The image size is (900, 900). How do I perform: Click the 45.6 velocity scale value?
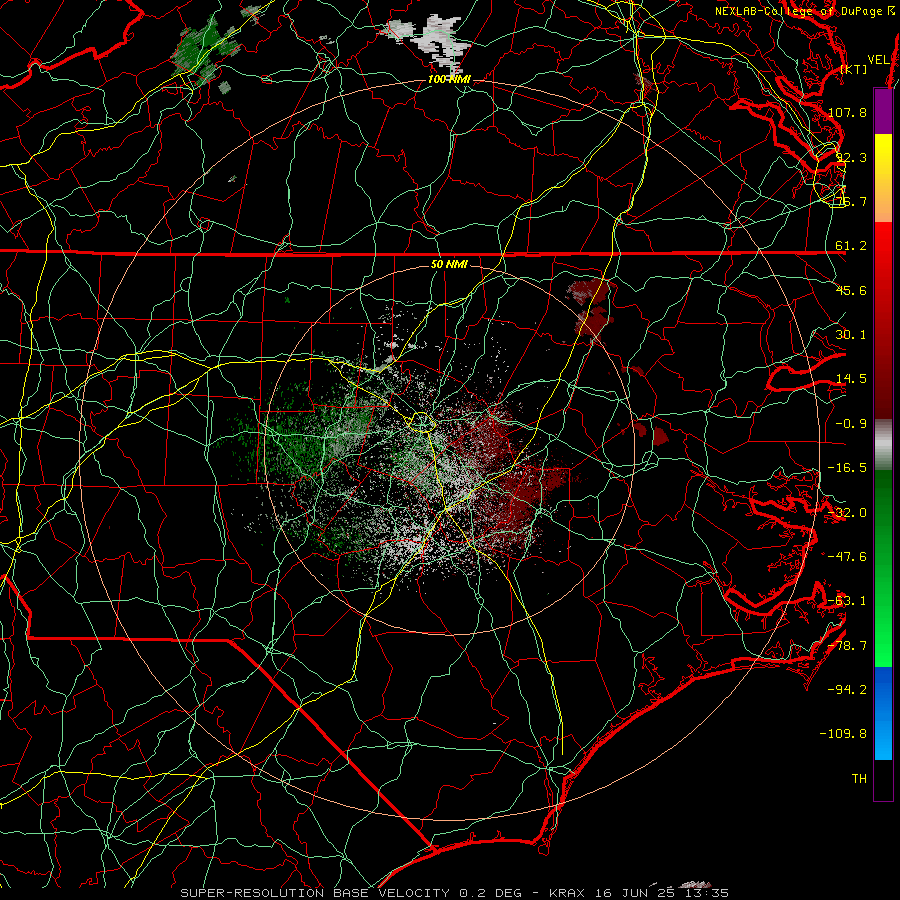tap(851, 290)
